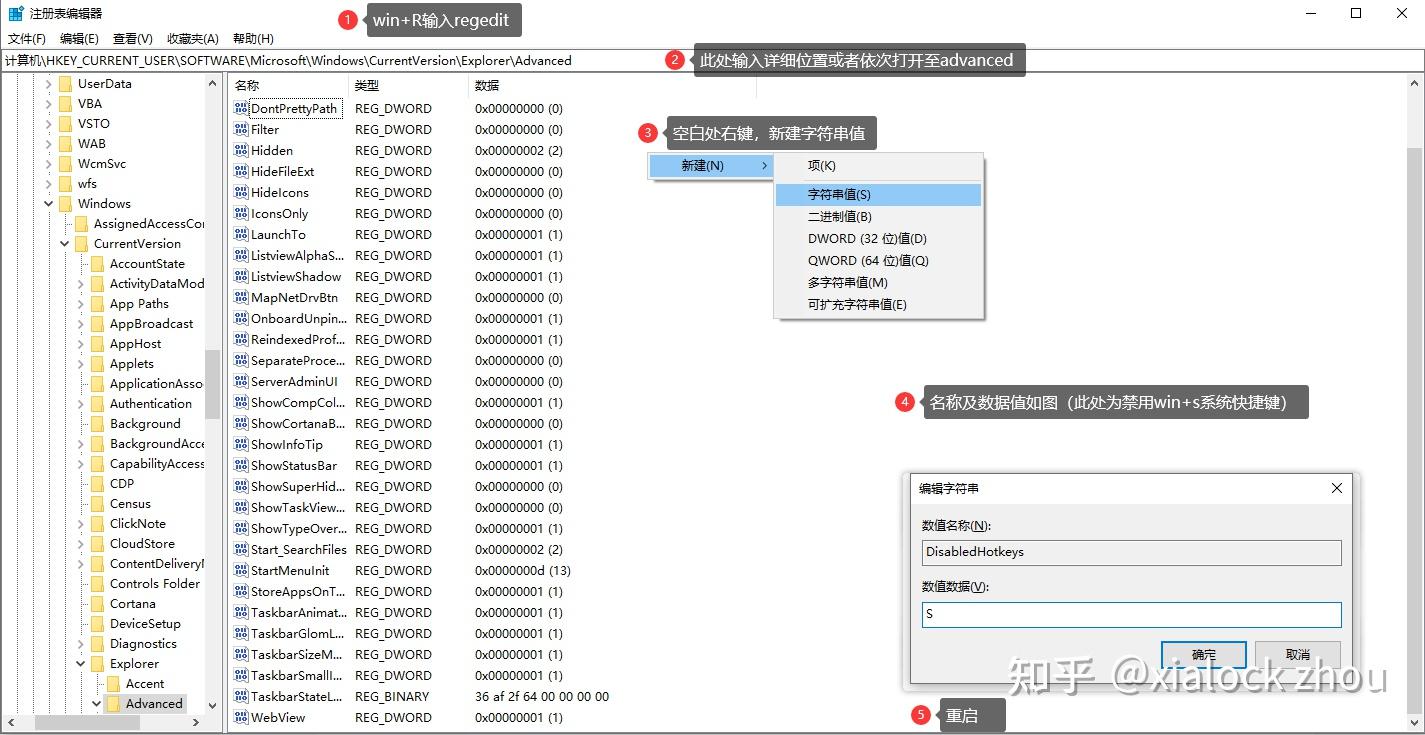
Task: Click the ShowCortanaB... value icon
Action: click(241, 423)
